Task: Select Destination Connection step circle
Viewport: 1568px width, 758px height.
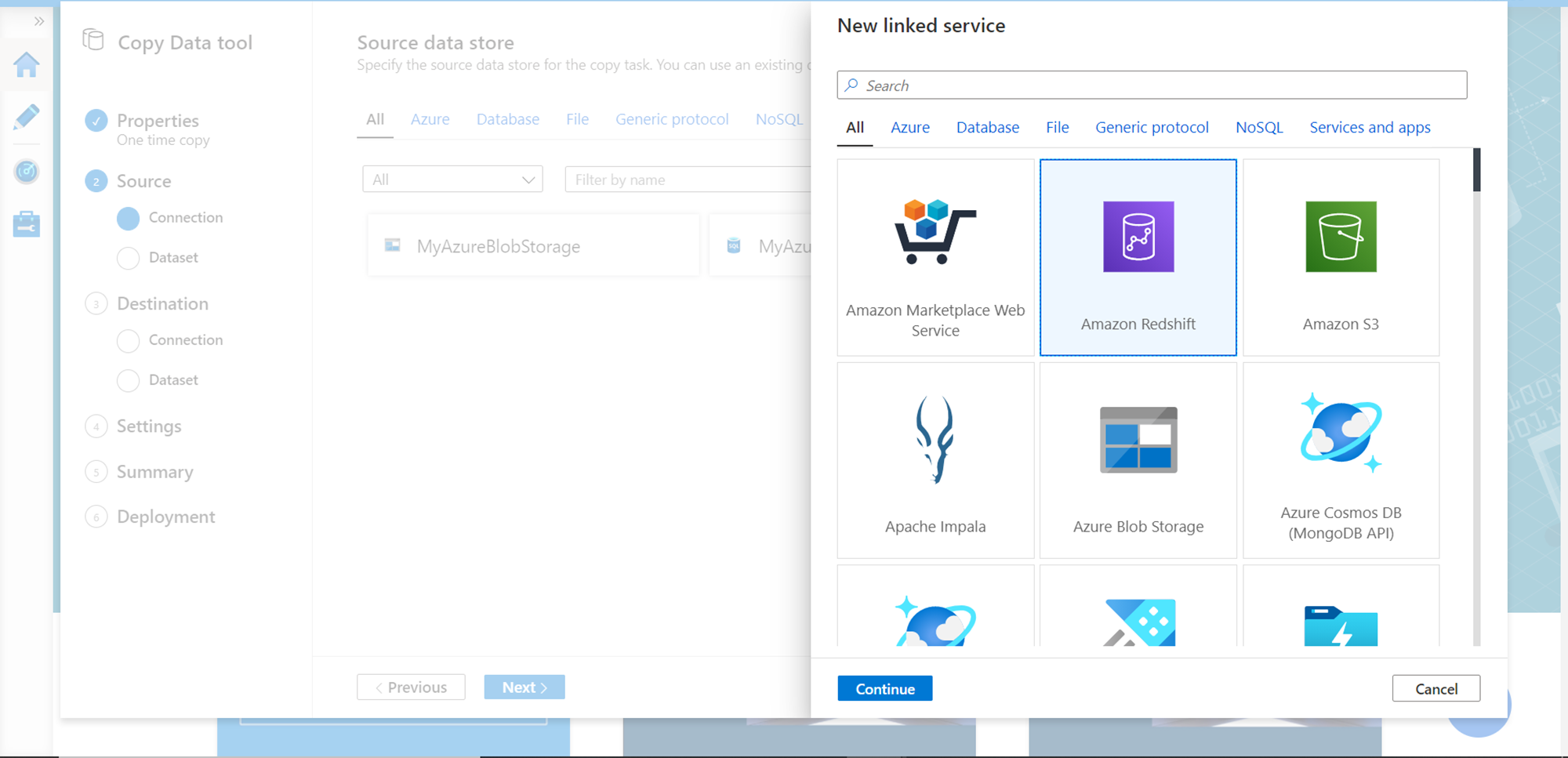Action: tap(128, 340)
